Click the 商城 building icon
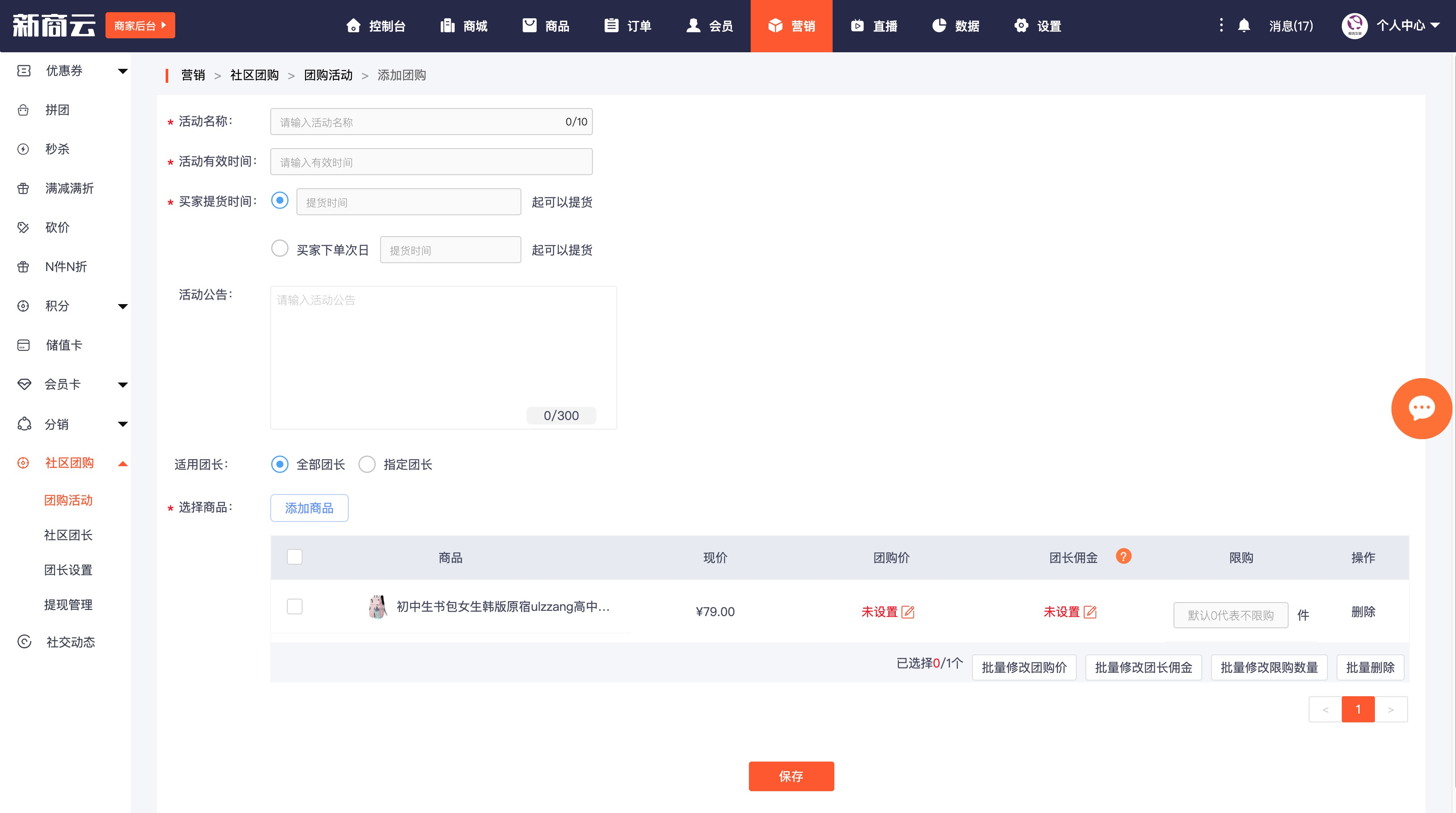The height and width of the screenshot is (813, 1456). coord(448,25)
